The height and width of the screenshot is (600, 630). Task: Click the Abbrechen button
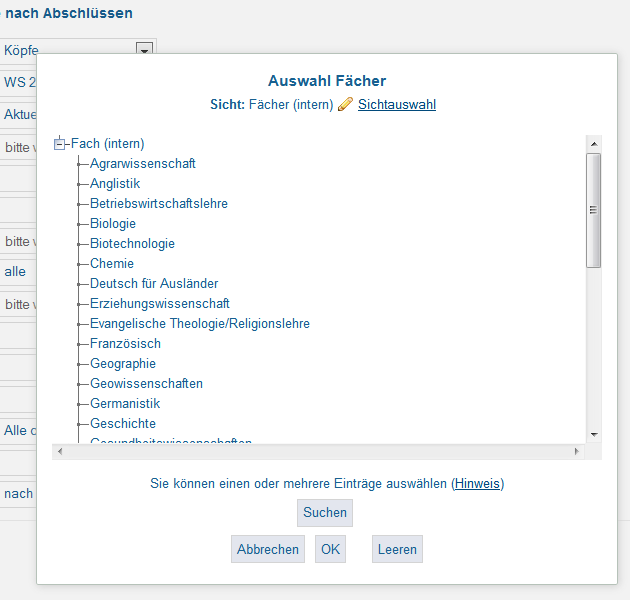point(268,549)
